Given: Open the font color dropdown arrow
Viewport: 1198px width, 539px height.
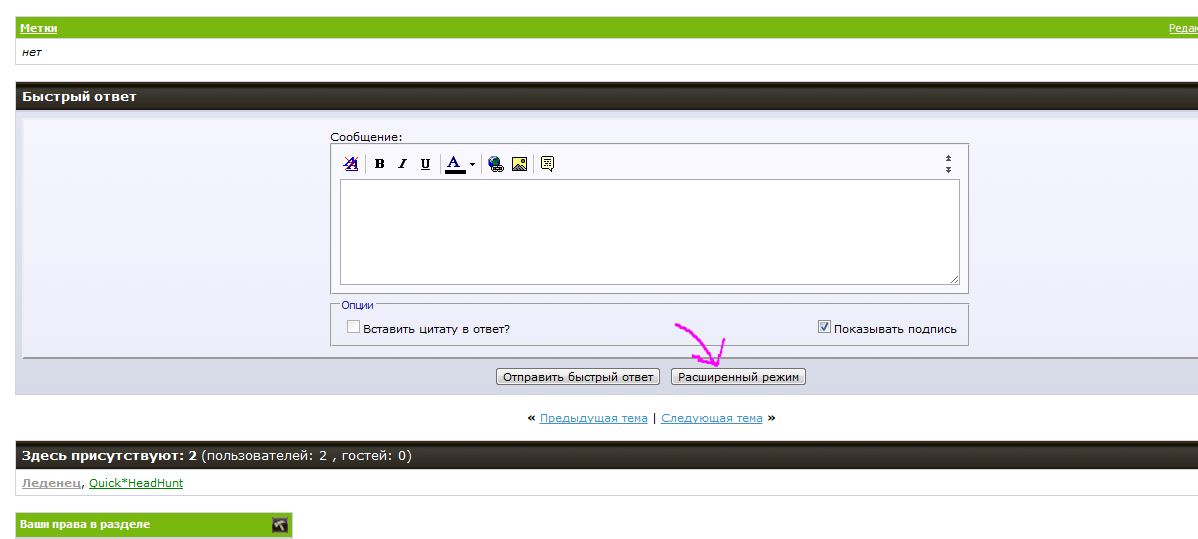Looking at the screenshot, I should pyautogui.click(x=472, y=164).
